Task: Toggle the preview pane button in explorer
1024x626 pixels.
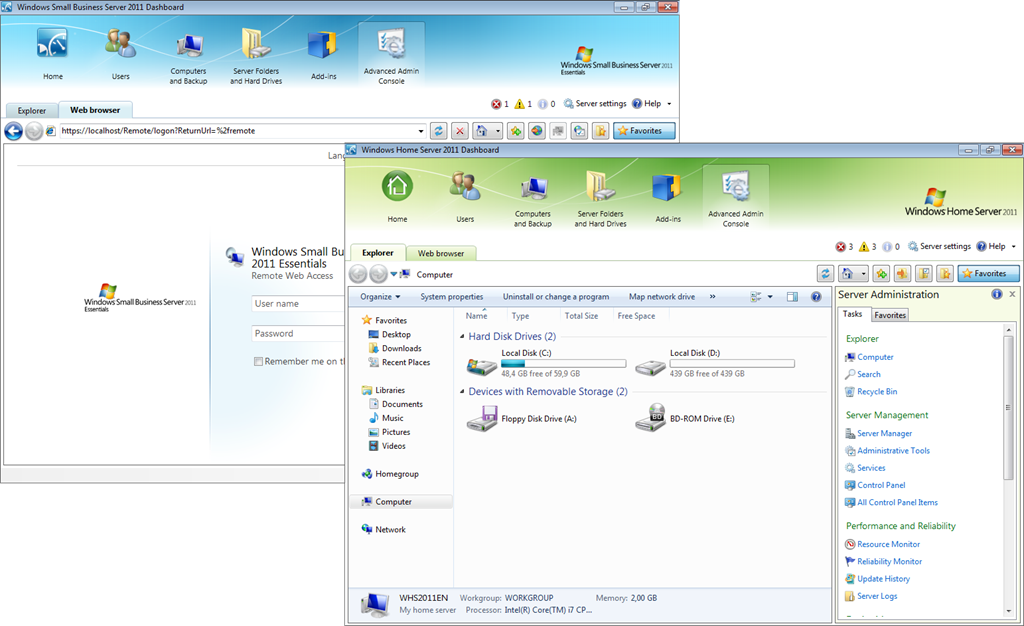Action: tap(792, 297)
